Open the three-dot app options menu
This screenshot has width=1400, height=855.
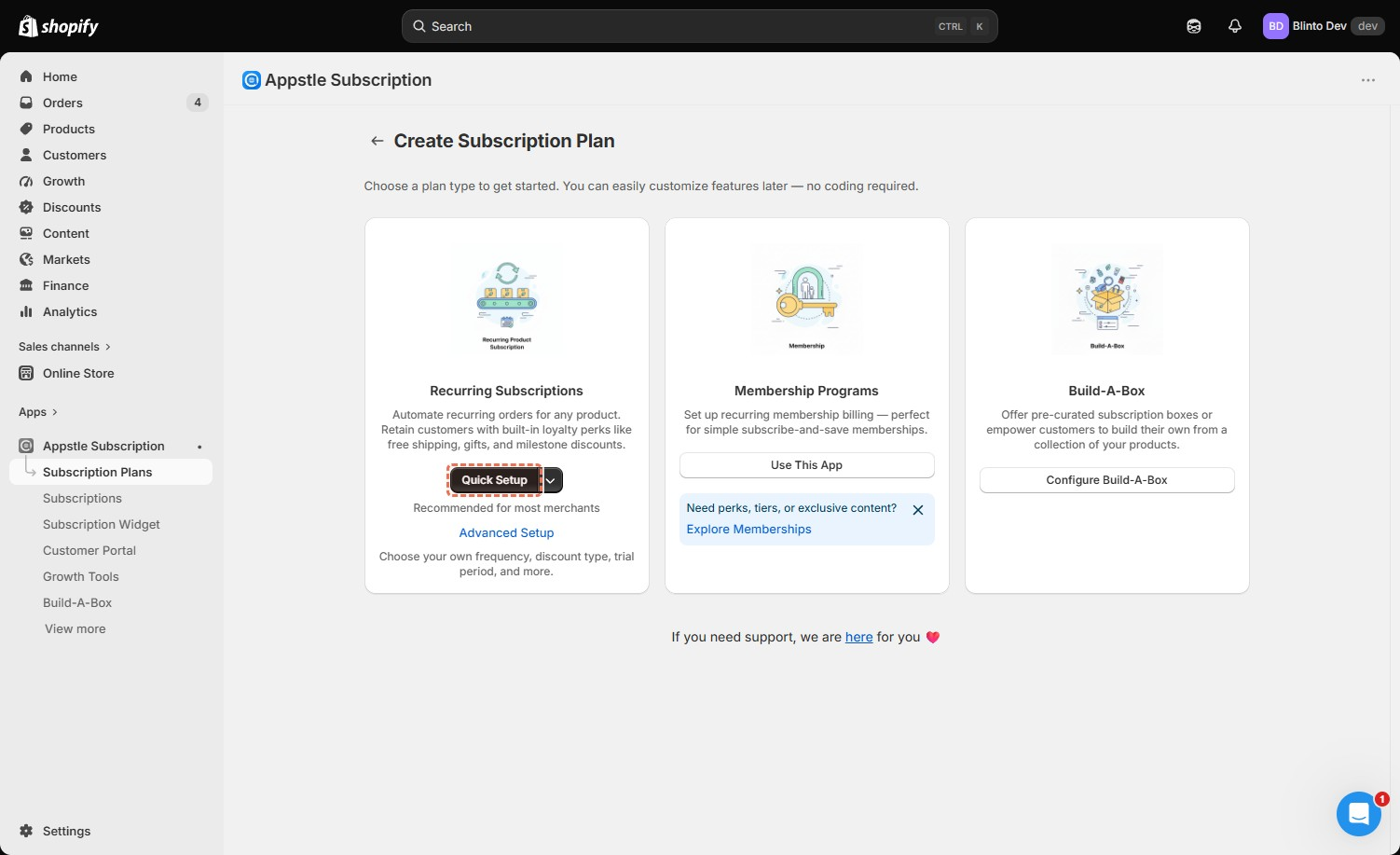click(x=1368, y=80)
